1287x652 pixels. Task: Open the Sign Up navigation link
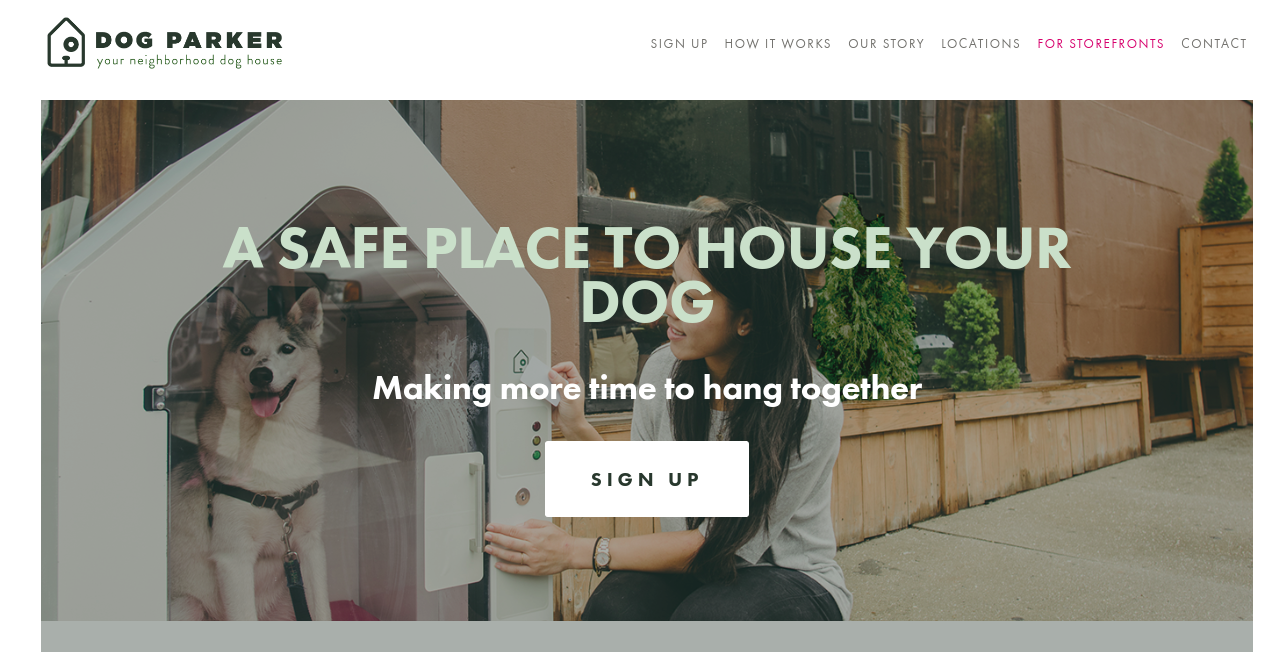click(x=679, y=44)
